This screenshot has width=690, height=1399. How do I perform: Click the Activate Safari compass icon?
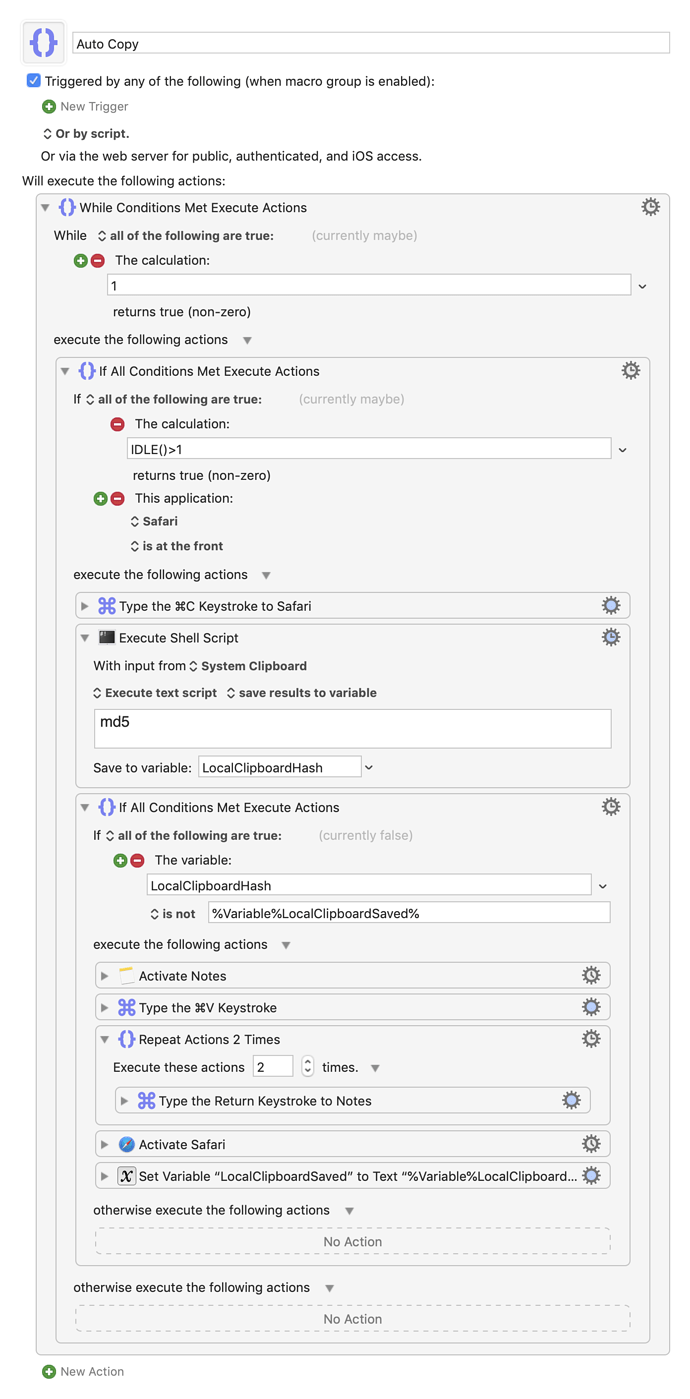click(127, 1144)
